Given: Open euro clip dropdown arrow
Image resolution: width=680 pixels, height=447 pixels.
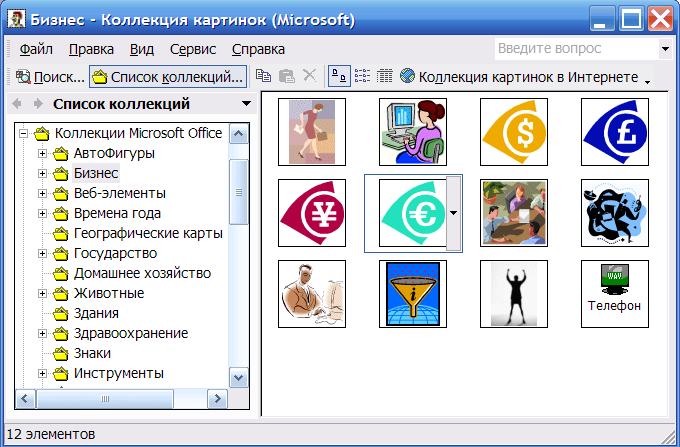Looking at the screenshot, I should point(454,213).
